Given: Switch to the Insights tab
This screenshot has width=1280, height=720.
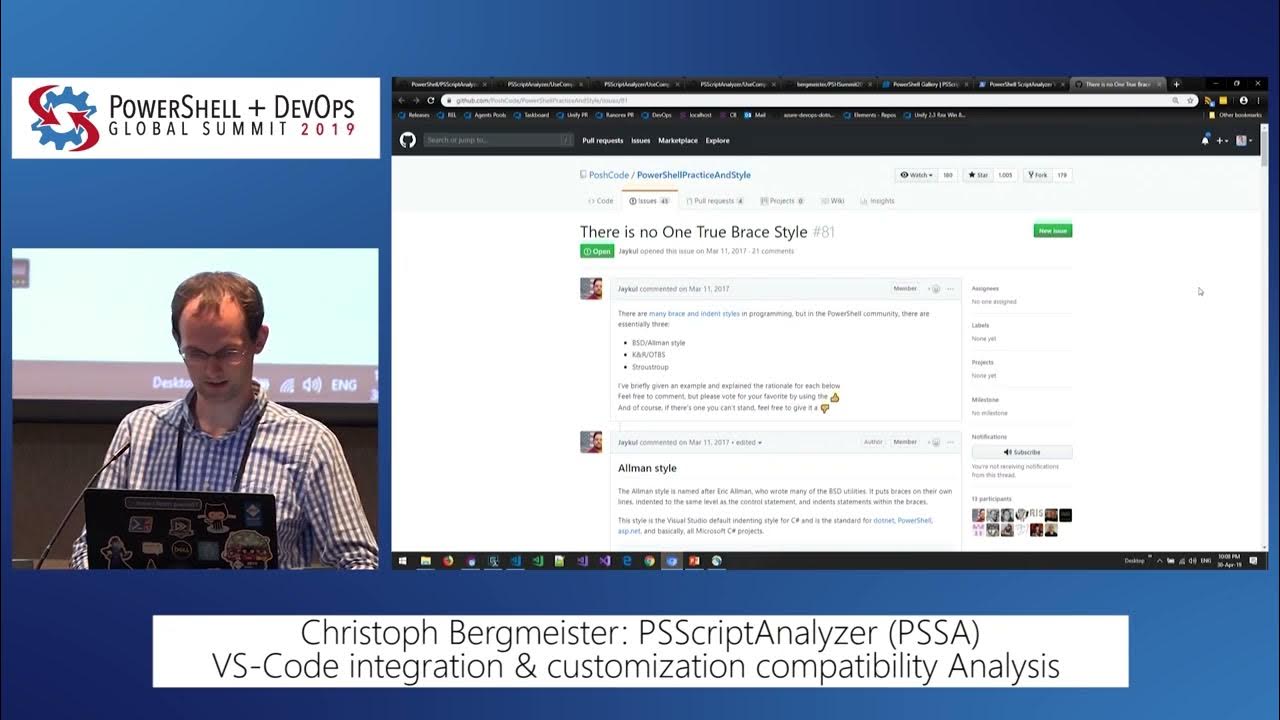Looking at the screenshot, I should pyautogui.click(x=878, y=201).
